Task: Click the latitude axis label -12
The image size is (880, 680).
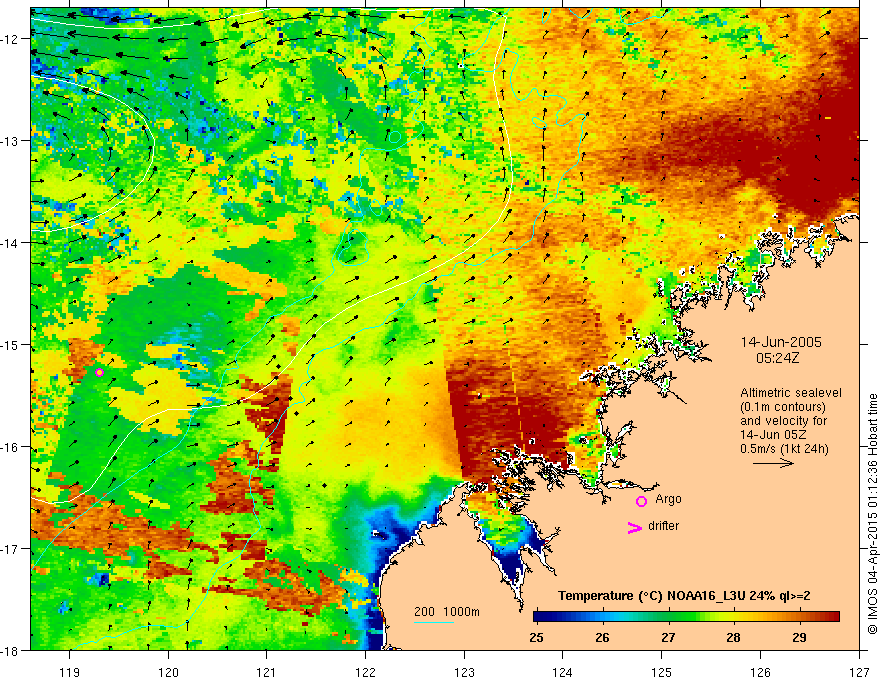Action: [12, 39]
